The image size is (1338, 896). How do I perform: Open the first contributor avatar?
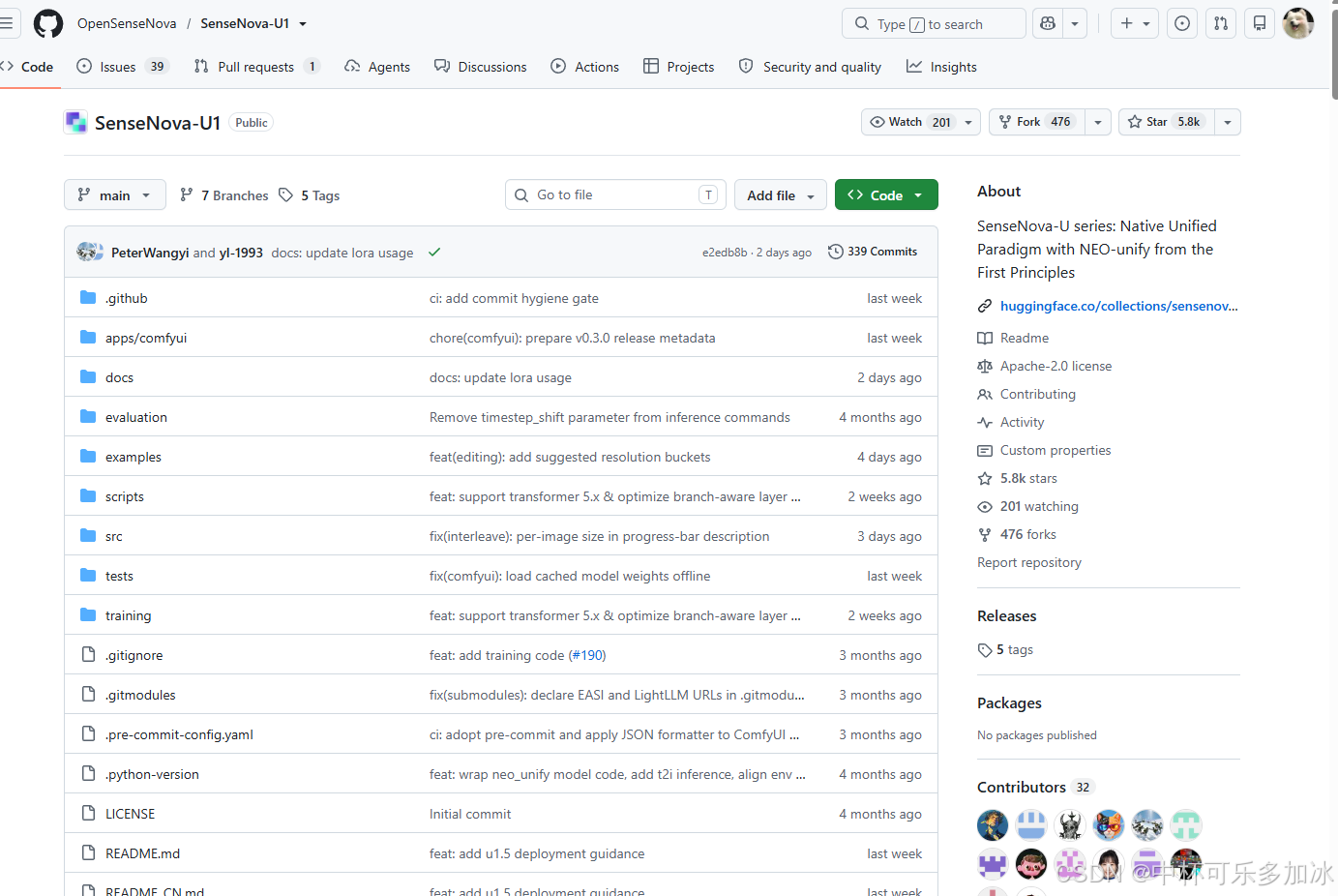993,825
